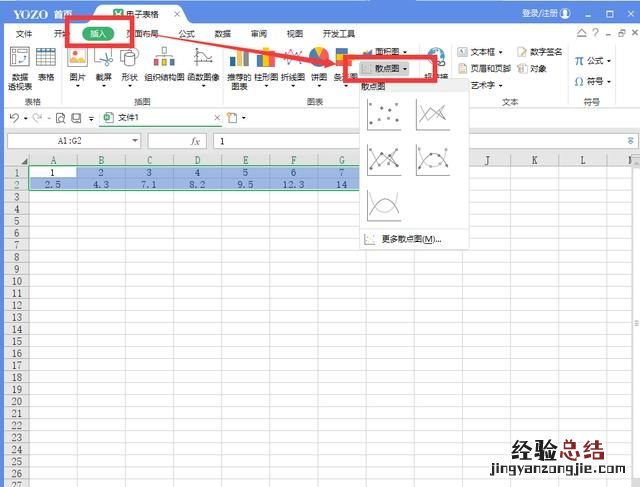Viewport: 640px width, 487px height.
Task: Select column header J
Action: [x=487, y=160]
